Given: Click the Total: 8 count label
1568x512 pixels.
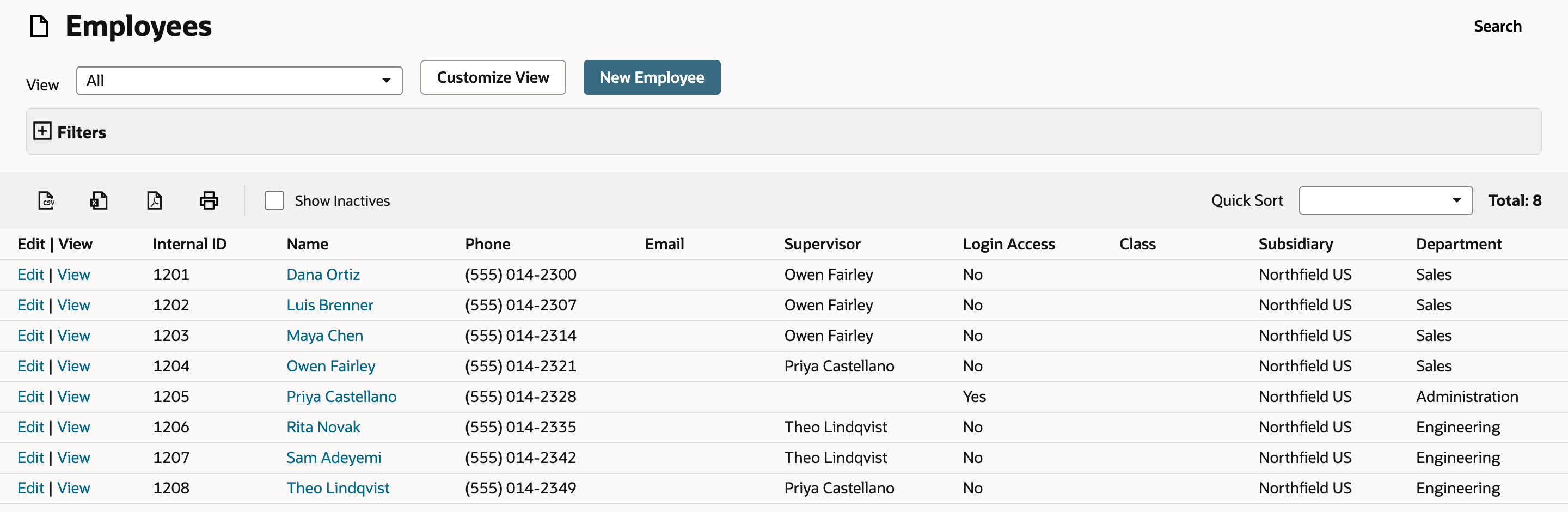Looking at the screenshot, I should (1515, 200).
